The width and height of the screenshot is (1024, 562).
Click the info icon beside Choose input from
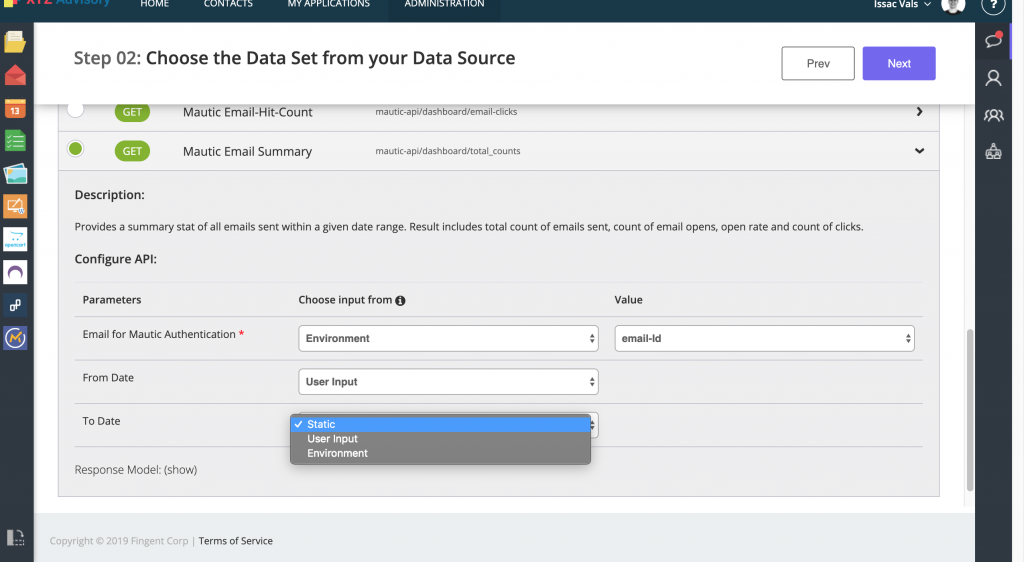(400, 300)
